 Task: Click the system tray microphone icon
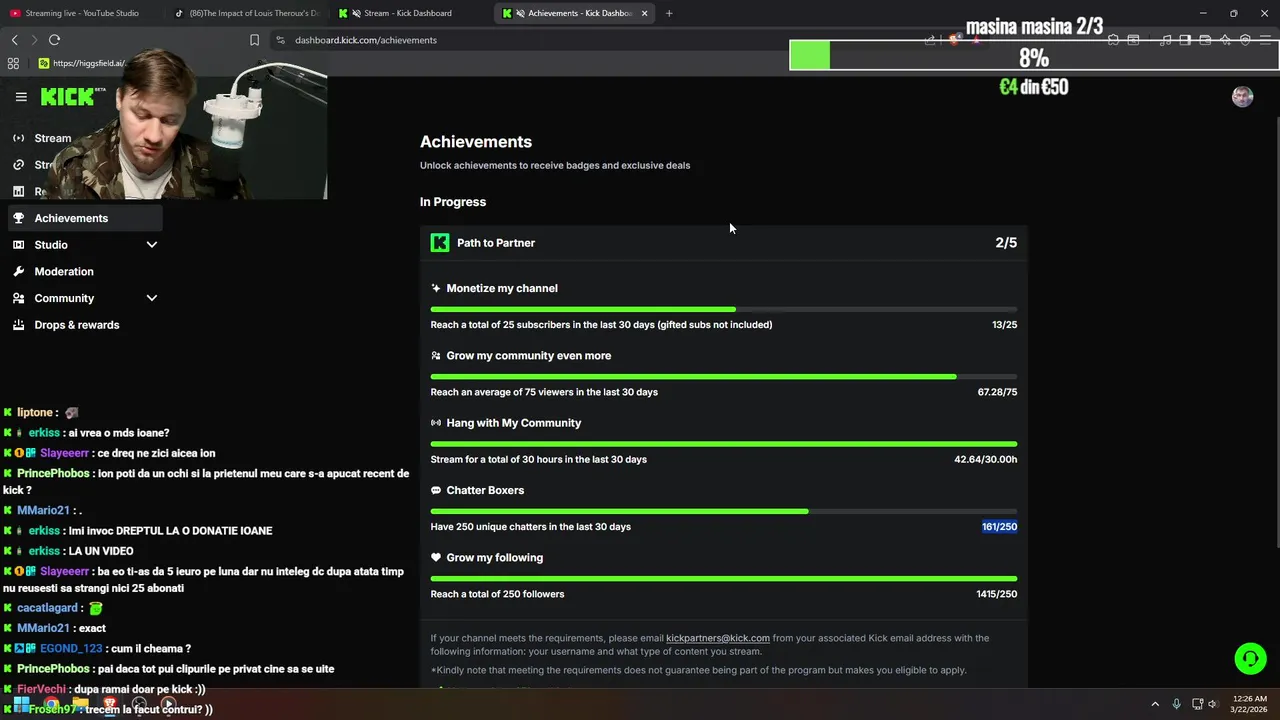click(x=1176, y=704)
